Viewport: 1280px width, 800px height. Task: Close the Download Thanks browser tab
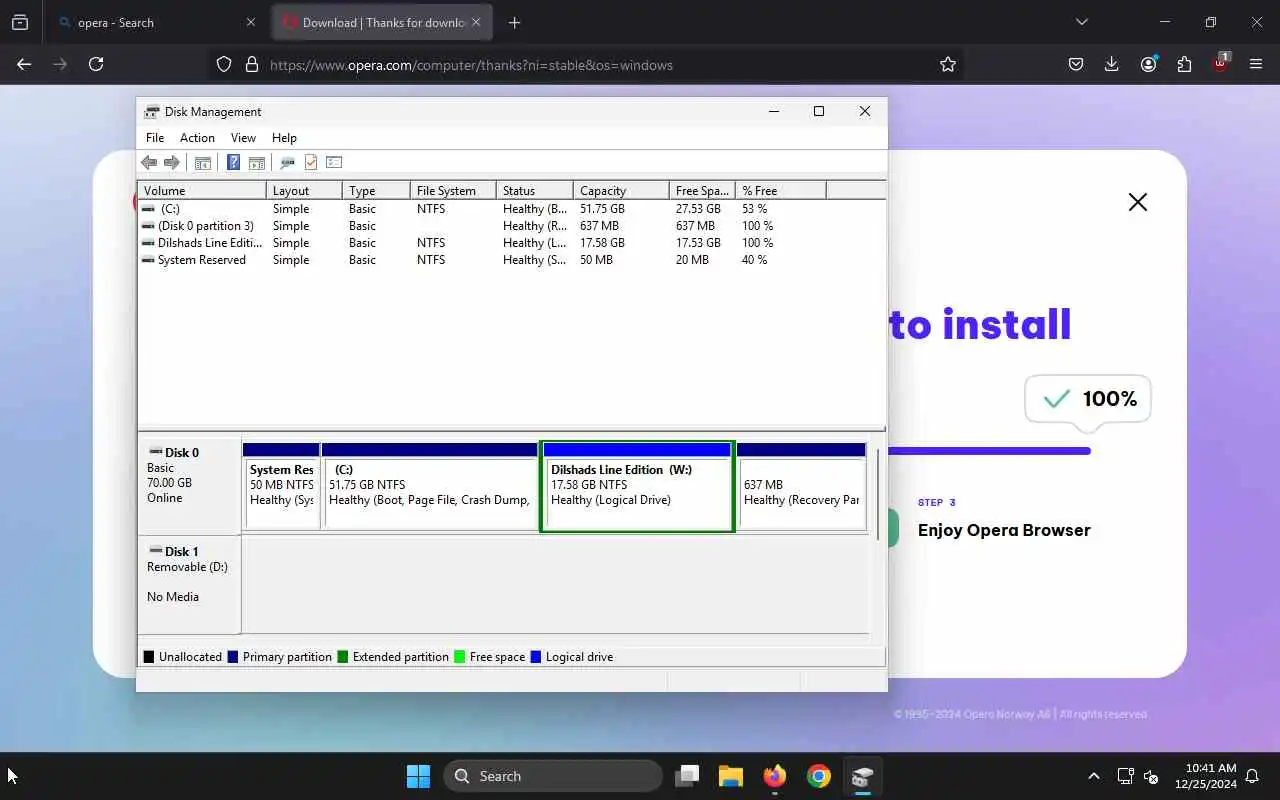coord(477,22)
